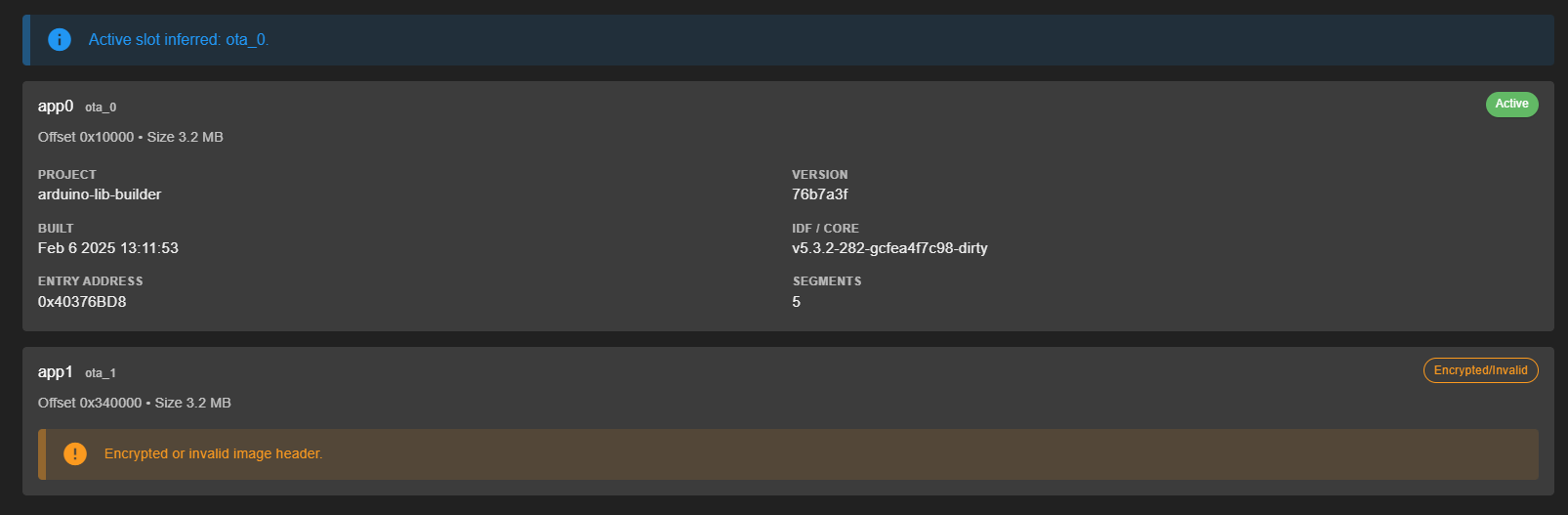Click the 'Encrypted or invalid image header' warning
The width and height of the screenshot is (1568, 515).
coord(213,454)
